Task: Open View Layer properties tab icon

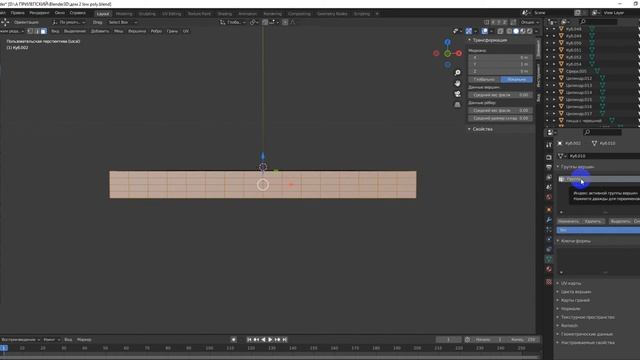Action: [x=549, y=177]
